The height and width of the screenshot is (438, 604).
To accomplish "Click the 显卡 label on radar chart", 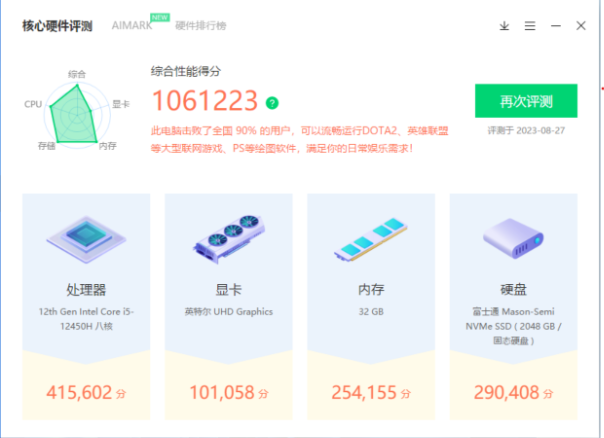I will 121,104.
